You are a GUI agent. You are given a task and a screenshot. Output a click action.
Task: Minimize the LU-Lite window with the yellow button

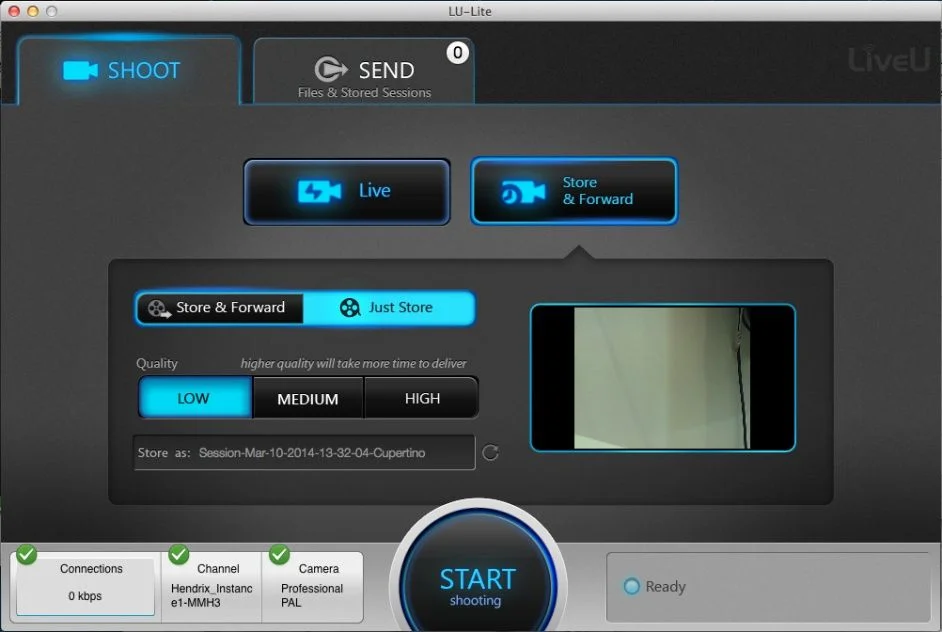pos(33,11)
